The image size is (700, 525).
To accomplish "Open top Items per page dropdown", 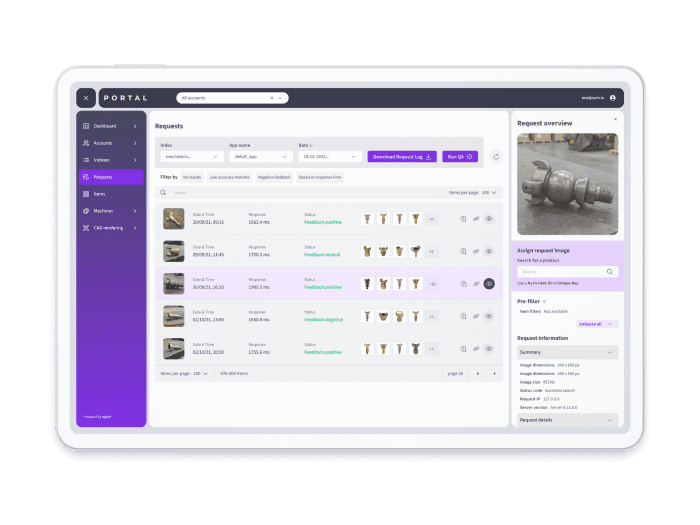I will pyautogui.click(x=489, y=193).
